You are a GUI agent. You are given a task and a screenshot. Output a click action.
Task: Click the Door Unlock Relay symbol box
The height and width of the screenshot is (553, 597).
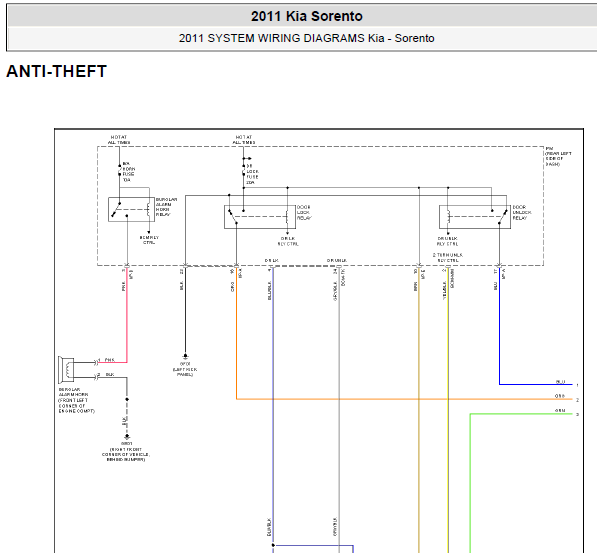tap(475, 217)
